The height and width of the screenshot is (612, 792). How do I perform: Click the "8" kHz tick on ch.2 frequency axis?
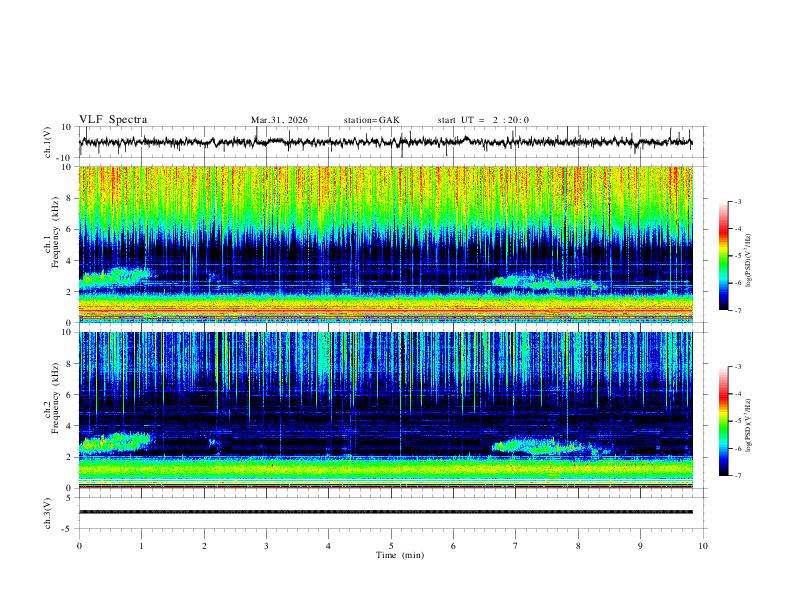[x=70, y=364]
